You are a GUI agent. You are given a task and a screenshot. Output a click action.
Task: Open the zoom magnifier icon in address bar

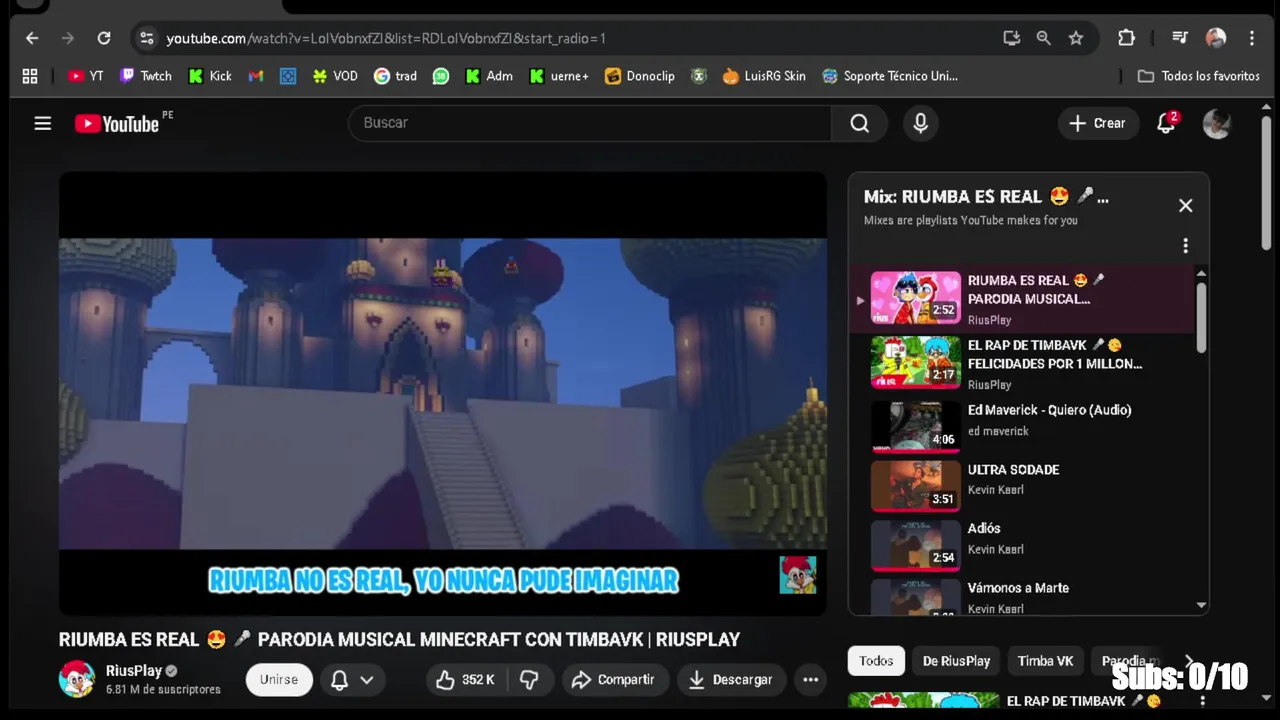click(x=1044, y=38)
